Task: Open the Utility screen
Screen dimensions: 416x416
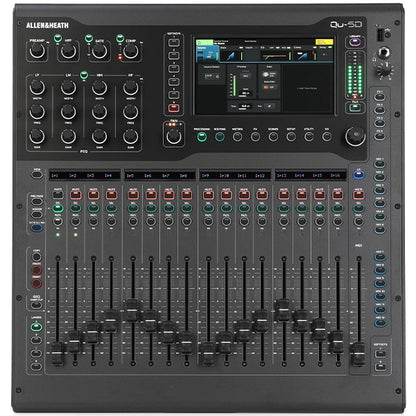Action: point(309,137)
